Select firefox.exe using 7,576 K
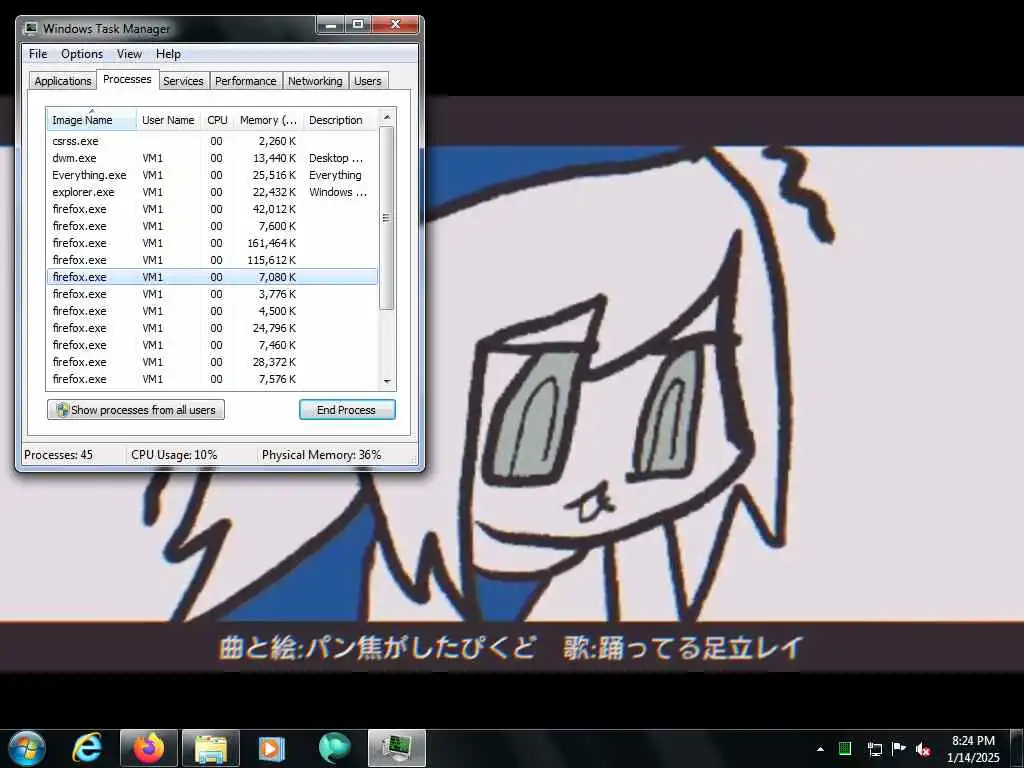Image resolution: width=1024 pixels, height=768 pixels. click(212, 379)
